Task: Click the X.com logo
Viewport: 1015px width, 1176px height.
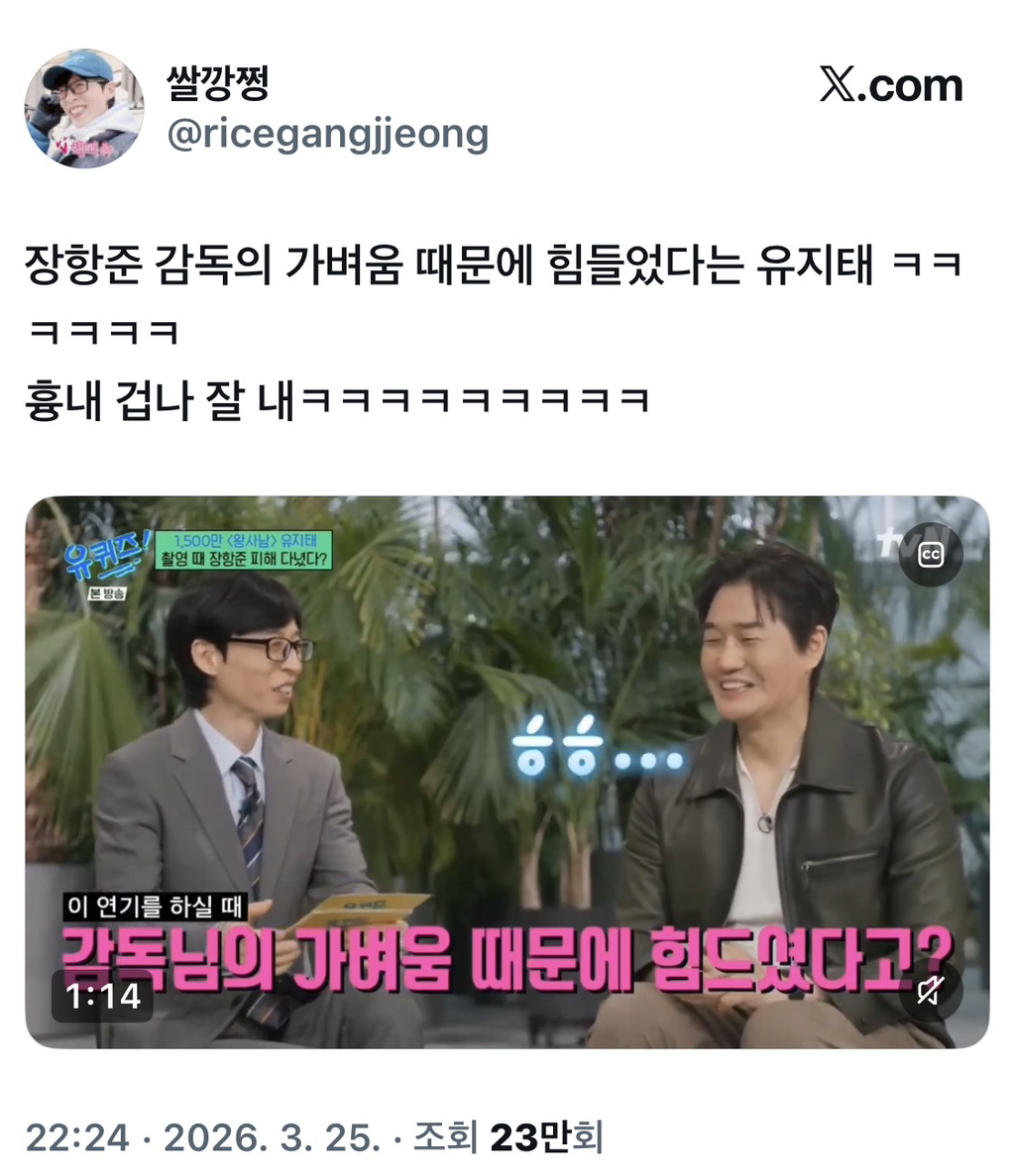Action: pyautogui.click(x=890, y=85)
